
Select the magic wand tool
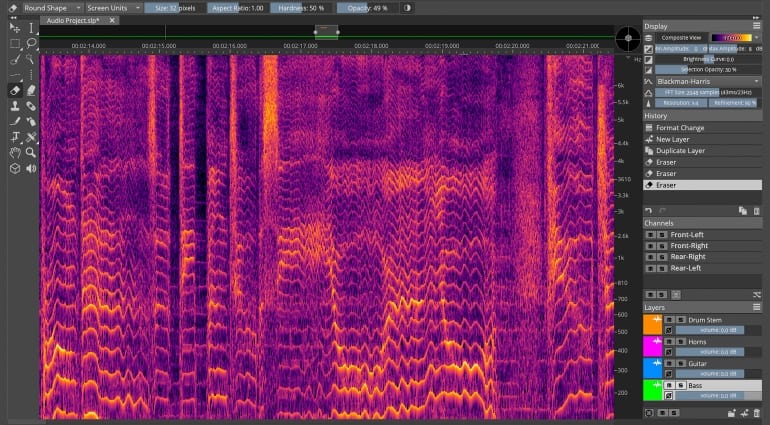click(31, 59)
